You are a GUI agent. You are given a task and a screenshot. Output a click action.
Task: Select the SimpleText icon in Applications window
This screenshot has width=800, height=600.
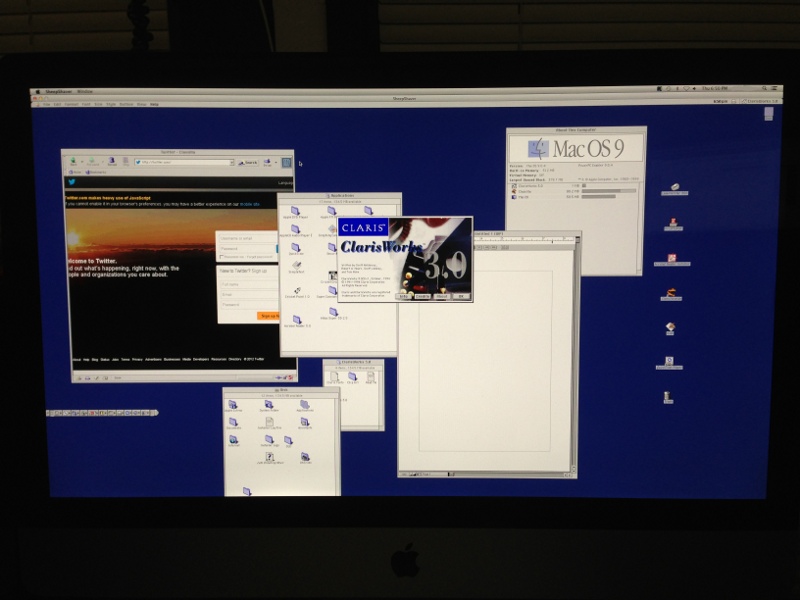click(296, 265)
